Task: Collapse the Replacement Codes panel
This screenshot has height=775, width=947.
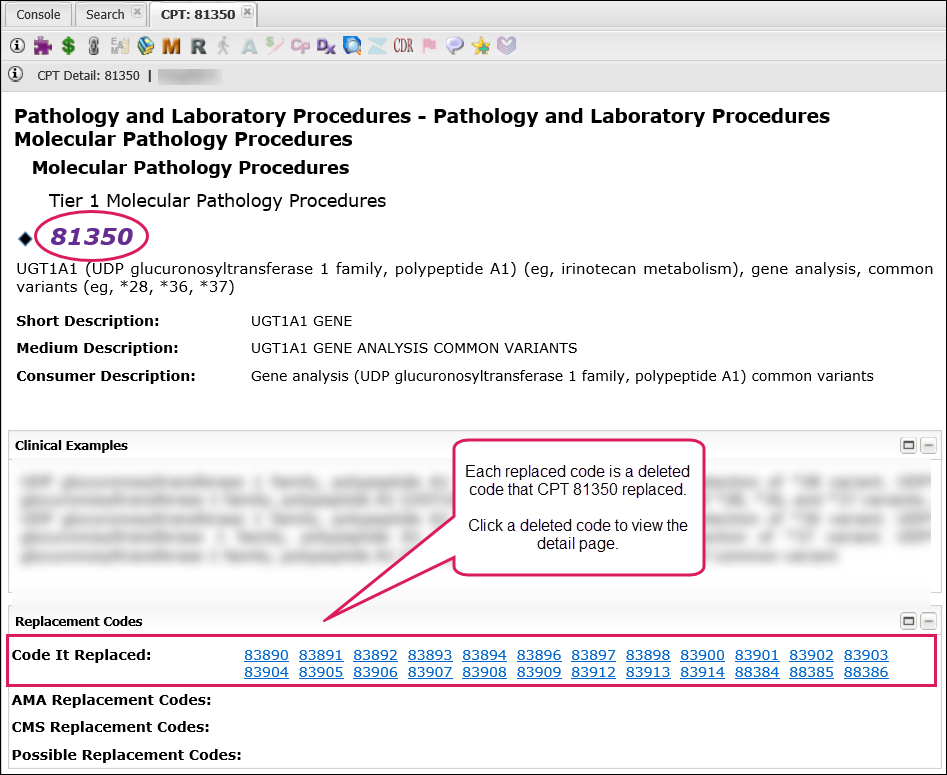Action: (x=929, y=621)
